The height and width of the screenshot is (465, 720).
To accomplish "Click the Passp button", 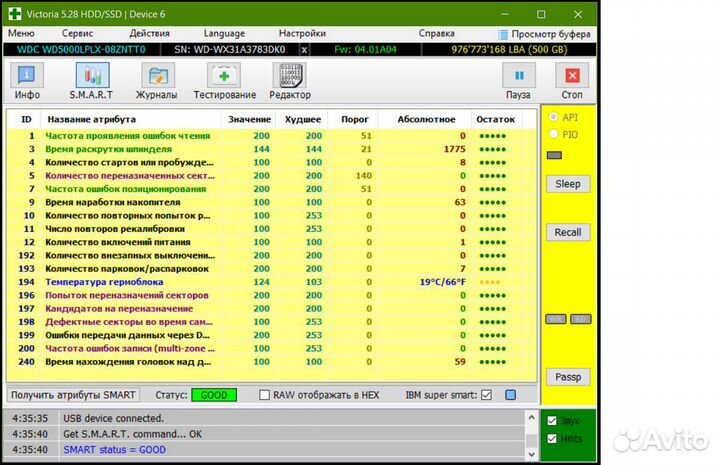I will [568, 377].
